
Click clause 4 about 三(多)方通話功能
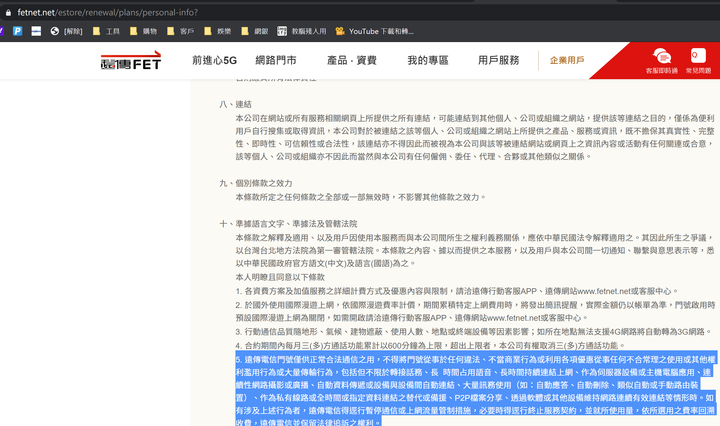[431, 345]
